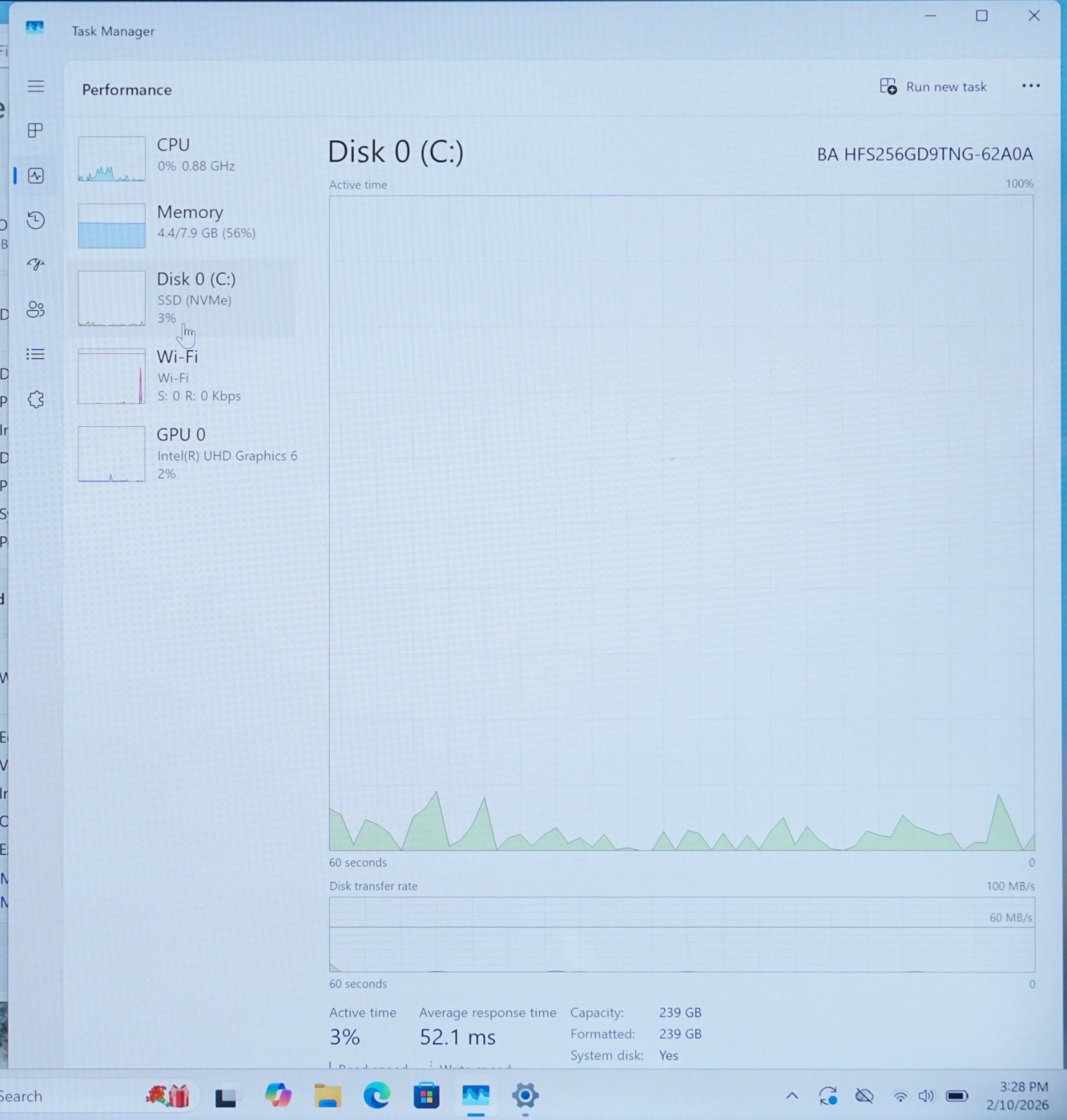Click the Capacity 239 GB value

coord(680,1013)
